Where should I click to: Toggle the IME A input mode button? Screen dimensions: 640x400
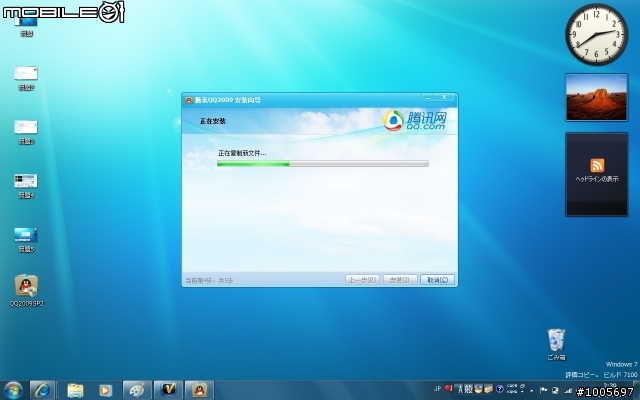[x=460, y=389]
